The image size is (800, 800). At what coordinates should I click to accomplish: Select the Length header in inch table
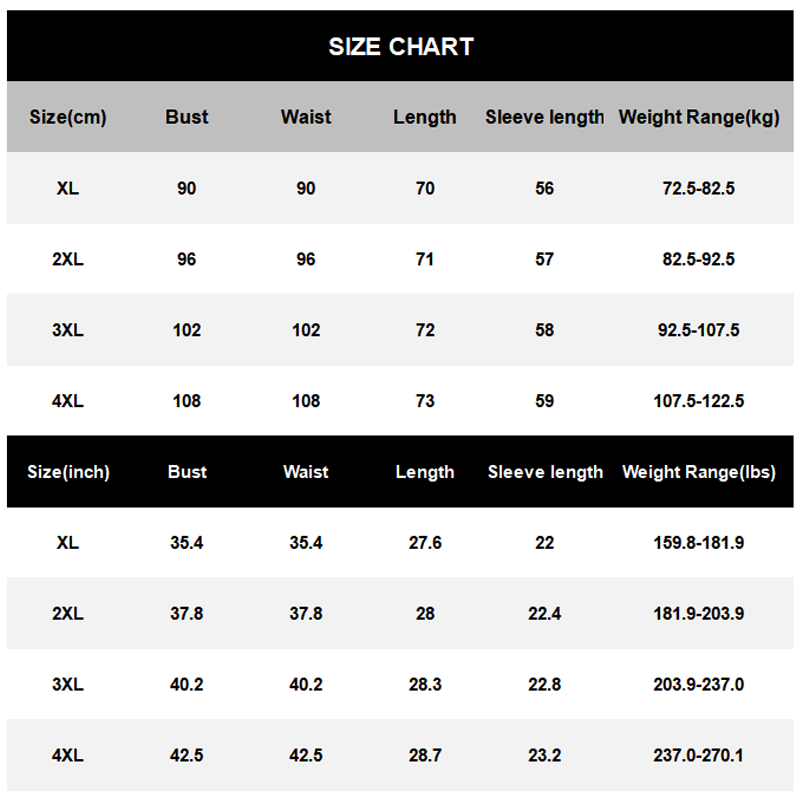425,472
